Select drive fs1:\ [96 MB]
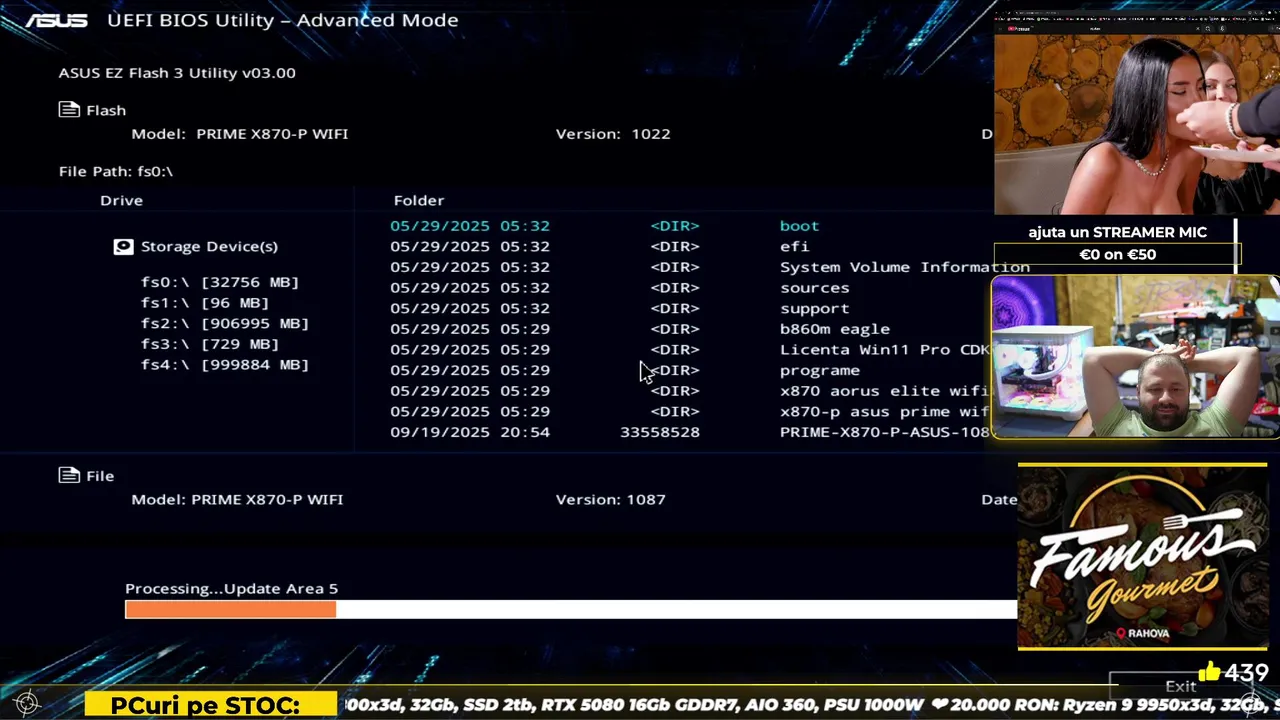The image size is (1280, 720). pos(205,302)
